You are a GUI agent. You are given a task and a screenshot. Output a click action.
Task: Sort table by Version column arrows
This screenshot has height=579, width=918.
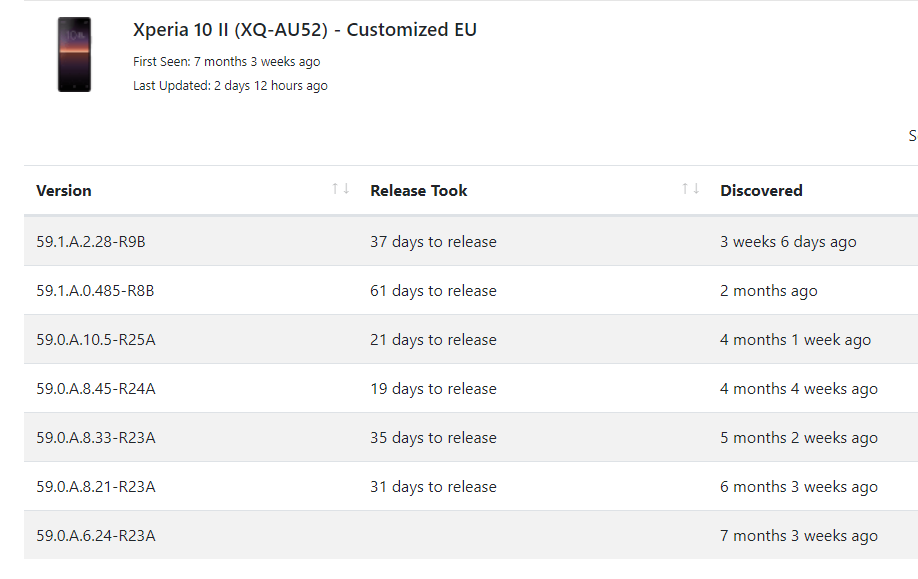pyautogui.click(x=341, y=189)
